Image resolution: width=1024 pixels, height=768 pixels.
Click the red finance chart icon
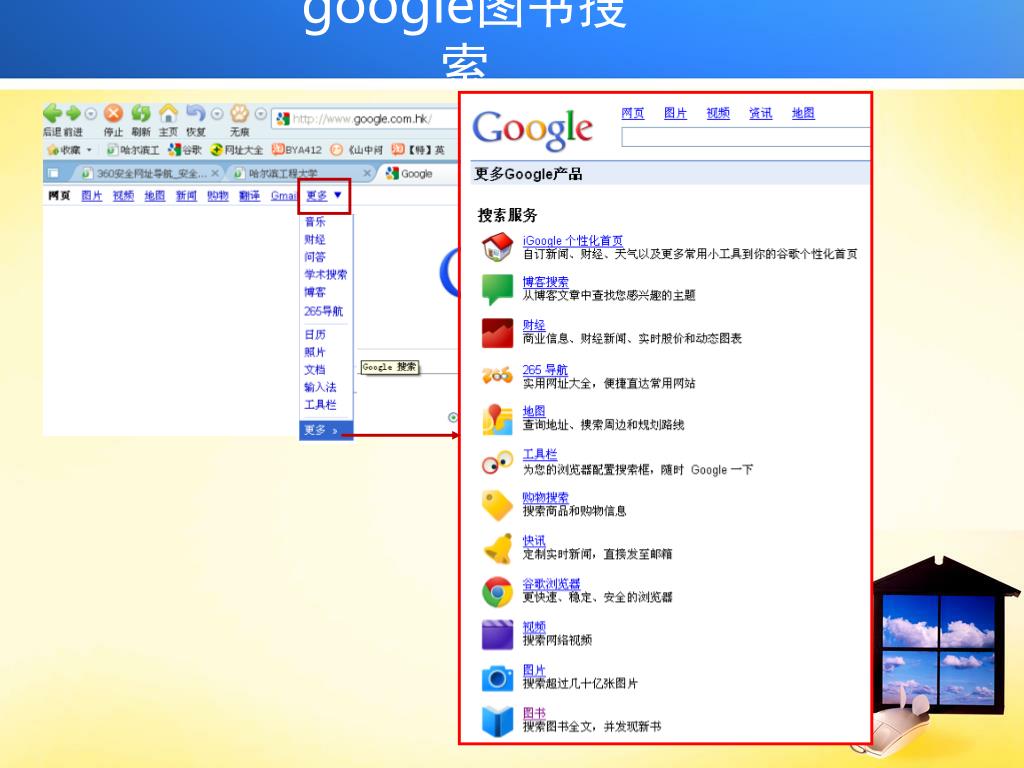click(x=498, y=333)
